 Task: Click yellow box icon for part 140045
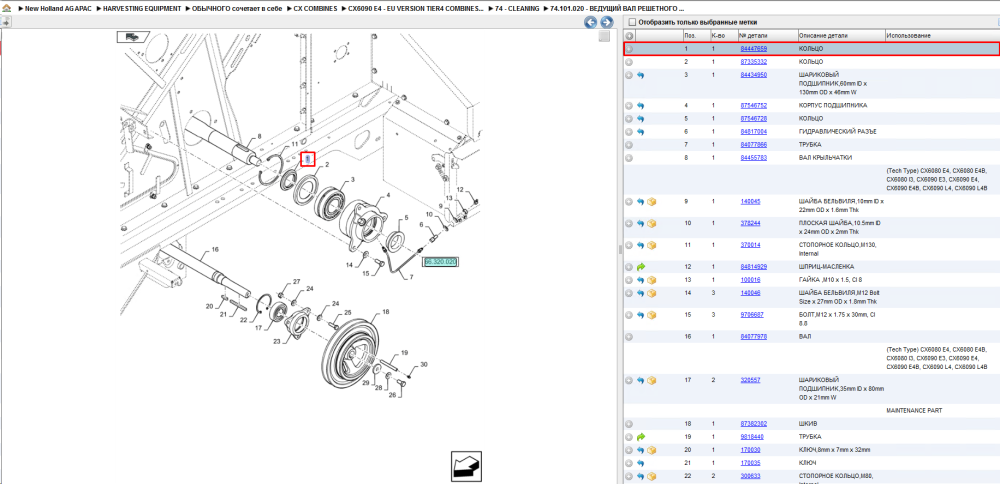tap(652, 202)
